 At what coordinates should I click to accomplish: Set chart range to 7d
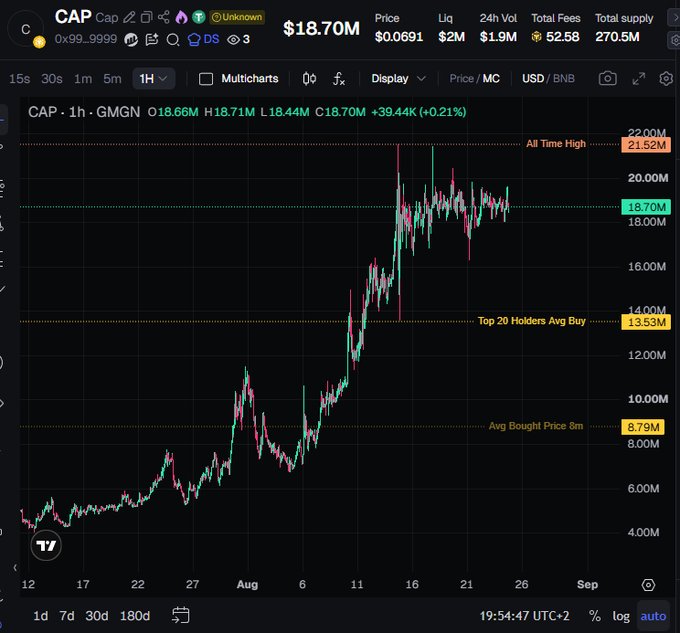click(67, 616)
